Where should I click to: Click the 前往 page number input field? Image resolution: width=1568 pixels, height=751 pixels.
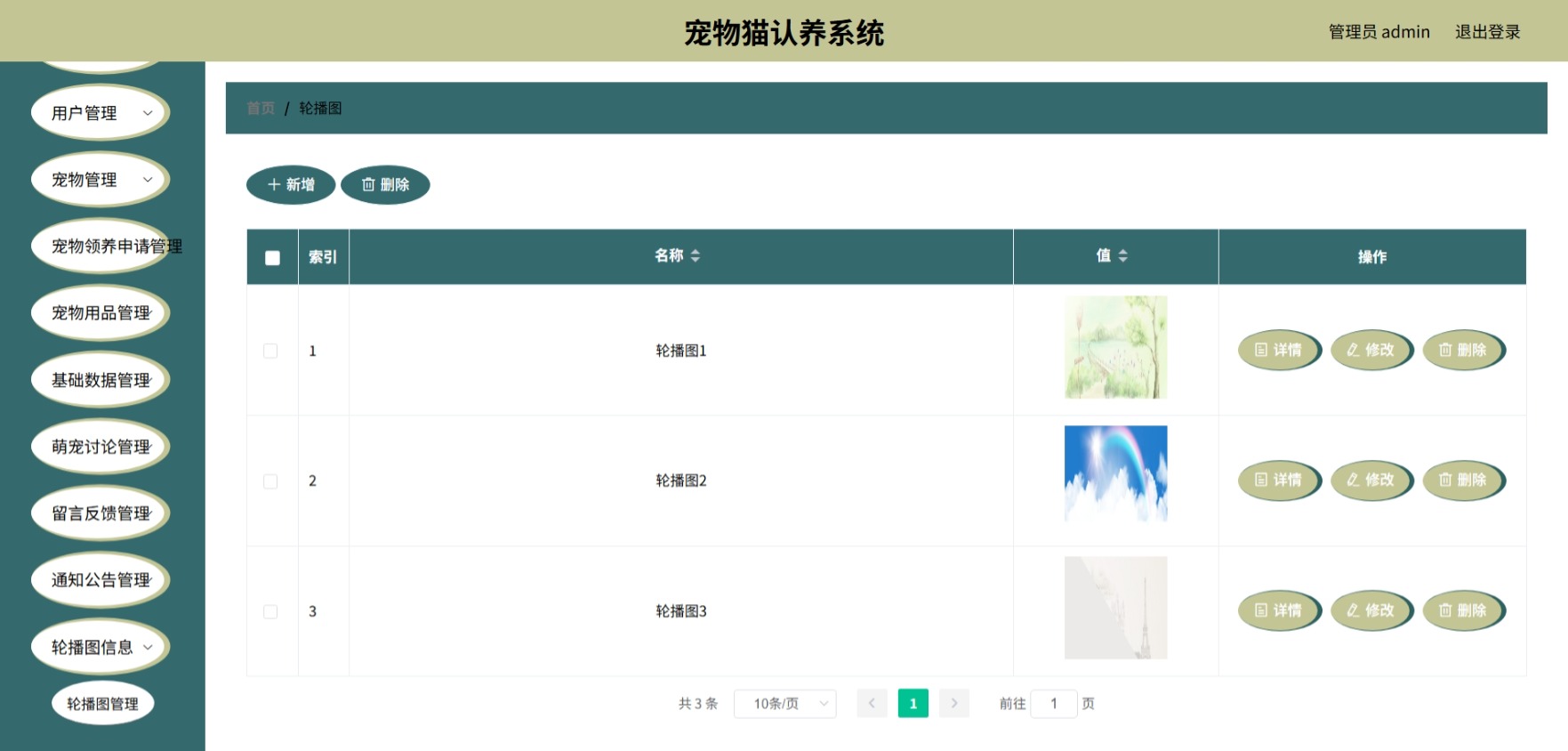(1054, 704)
